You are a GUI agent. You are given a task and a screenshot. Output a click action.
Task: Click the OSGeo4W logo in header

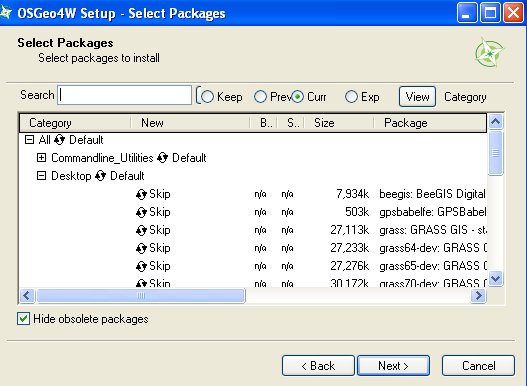(x=489, y=53)
